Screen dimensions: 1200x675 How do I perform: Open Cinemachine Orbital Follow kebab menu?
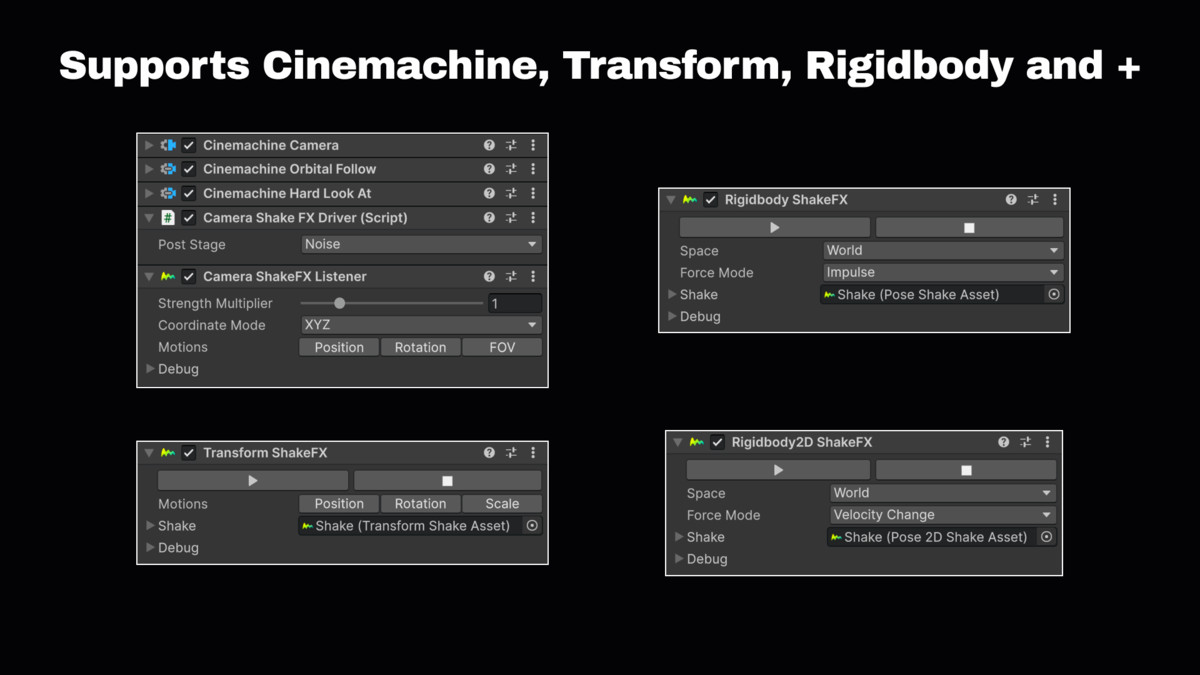533,169
